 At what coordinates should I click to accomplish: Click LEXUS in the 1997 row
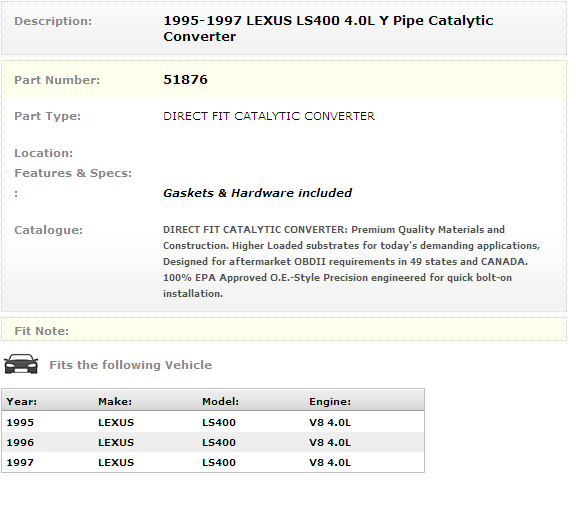pyautogui.click(x=116, y=462)
